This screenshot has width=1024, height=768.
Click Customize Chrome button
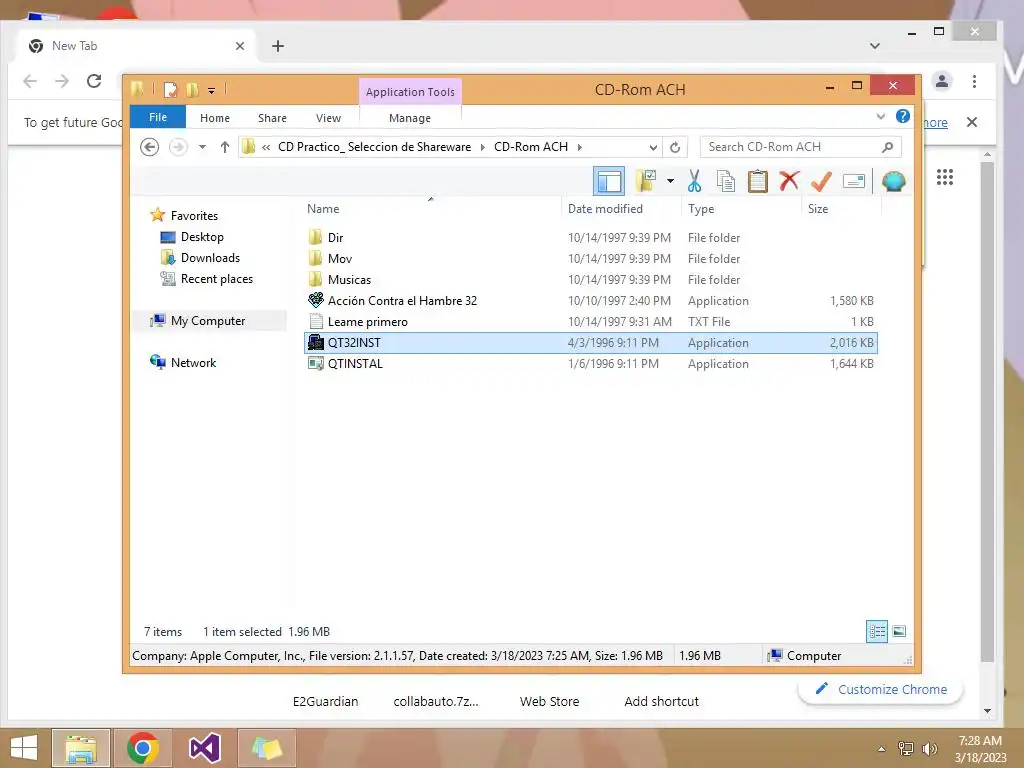point(881,689)
